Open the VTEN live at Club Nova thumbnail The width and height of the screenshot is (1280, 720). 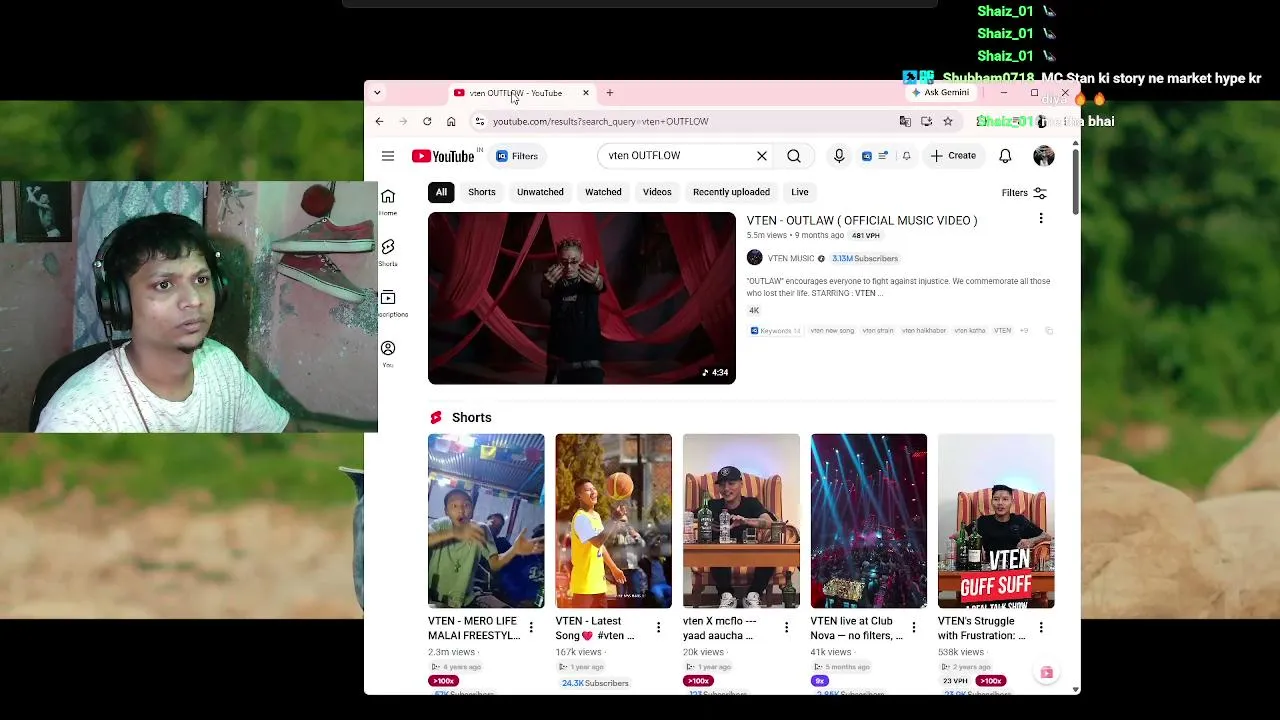pos(869,521)
